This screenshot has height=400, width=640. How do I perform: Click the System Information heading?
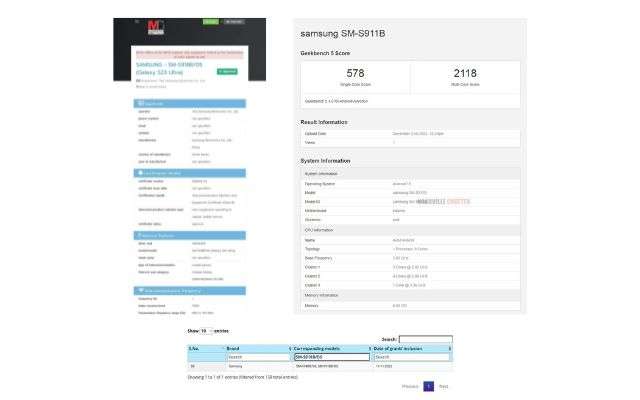pos(325,161)
